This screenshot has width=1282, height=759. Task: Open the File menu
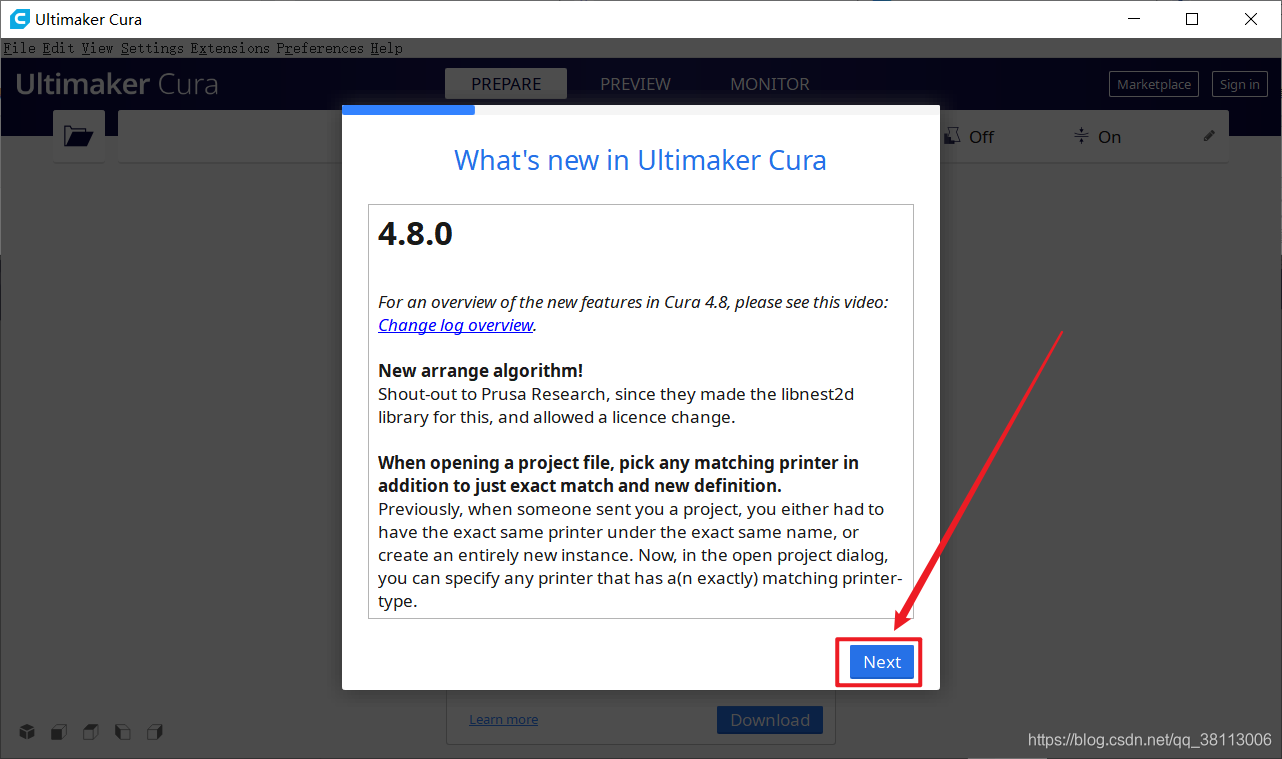point(20,48)
